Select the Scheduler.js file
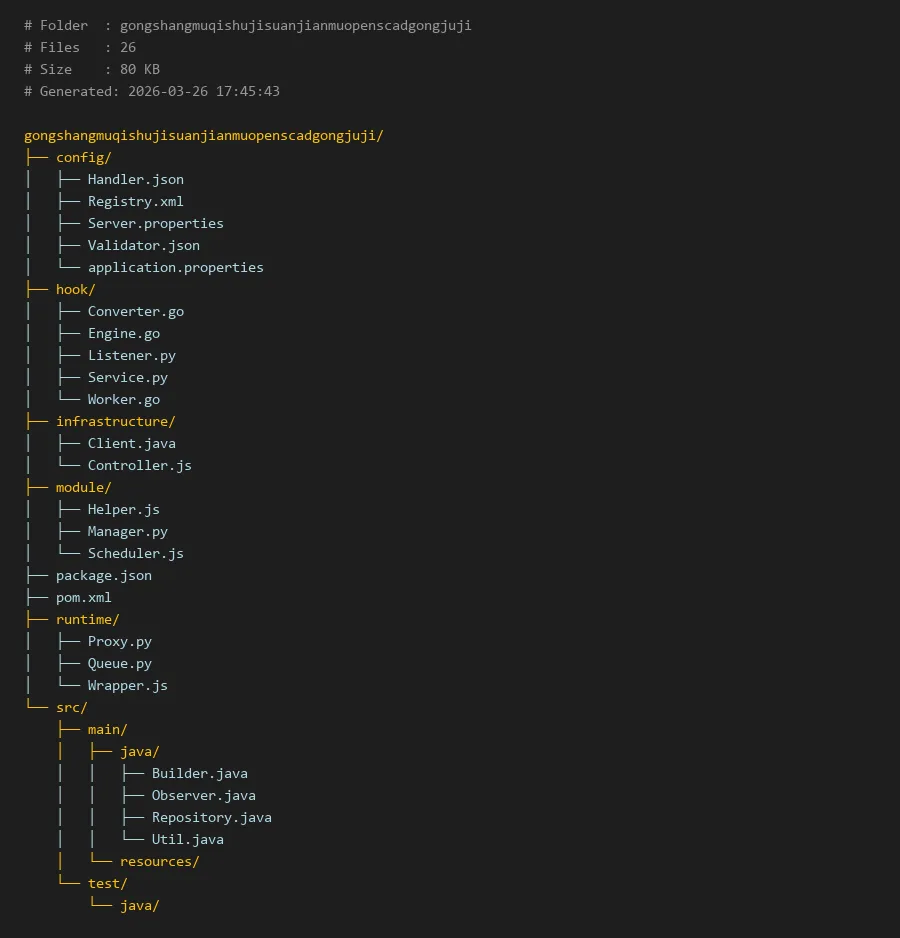The height and width of the screenshot is (938, 900). (135, 553)
